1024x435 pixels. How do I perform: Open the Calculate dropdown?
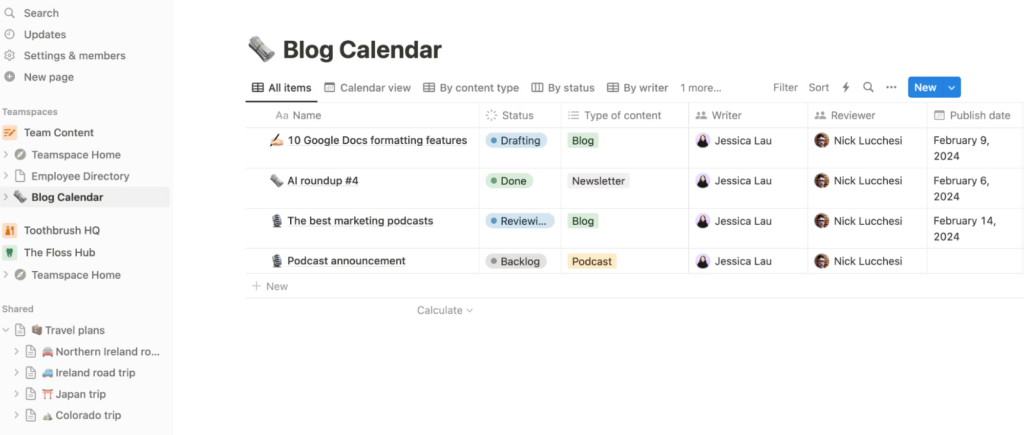click(x=445, y=311)
